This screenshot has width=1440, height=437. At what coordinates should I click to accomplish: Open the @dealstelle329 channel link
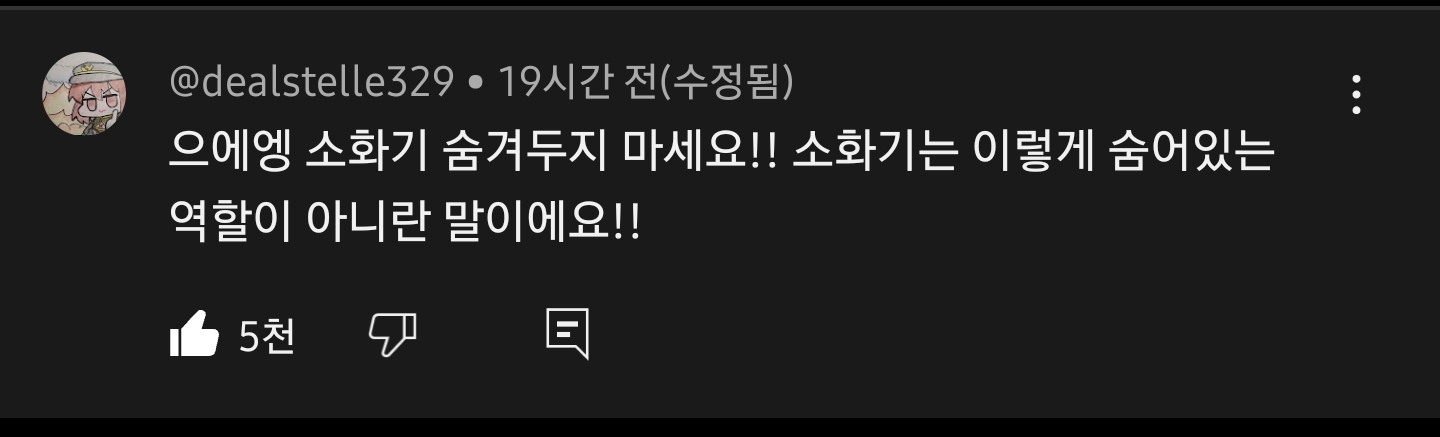point(311,82)
